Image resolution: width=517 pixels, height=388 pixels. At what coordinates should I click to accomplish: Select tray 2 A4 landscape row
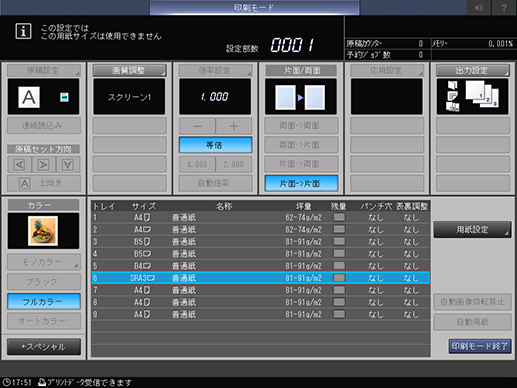pyautogui.click(x=260, y=229)
